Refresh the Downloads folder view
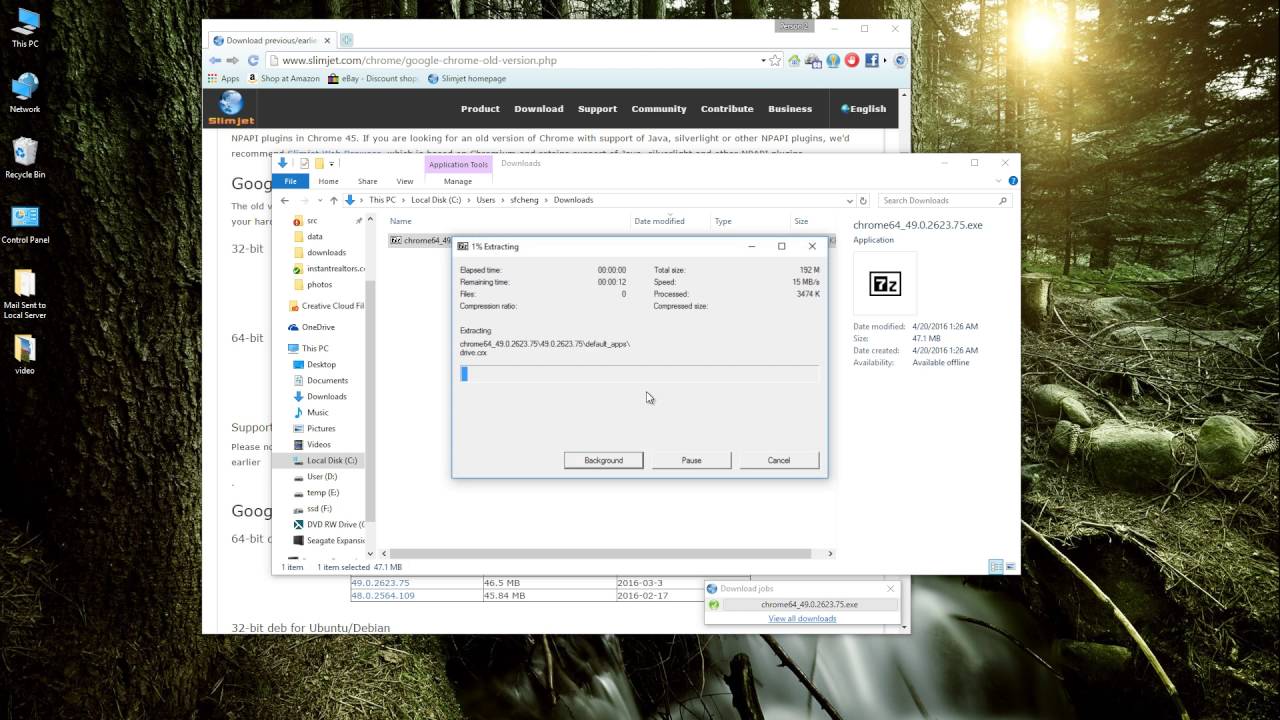 point(864,200)
